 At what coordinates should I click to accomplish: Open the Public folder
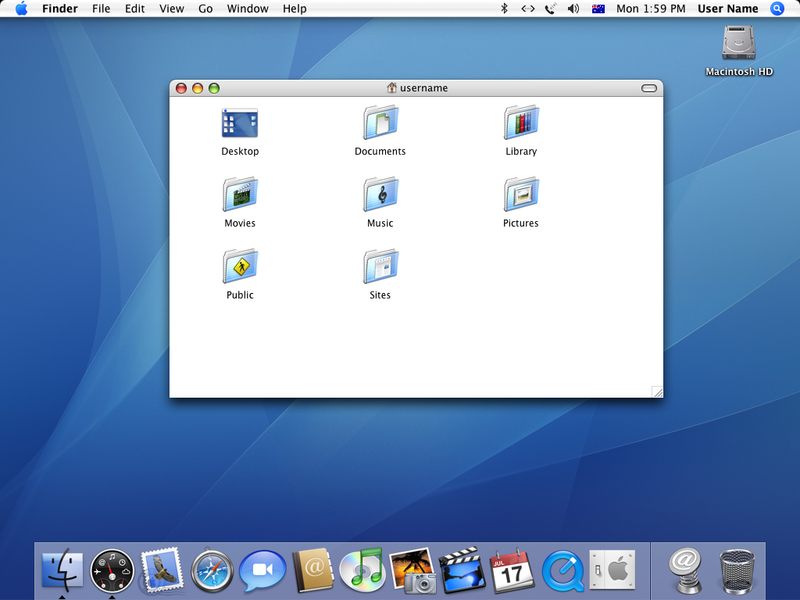point(240,266)
